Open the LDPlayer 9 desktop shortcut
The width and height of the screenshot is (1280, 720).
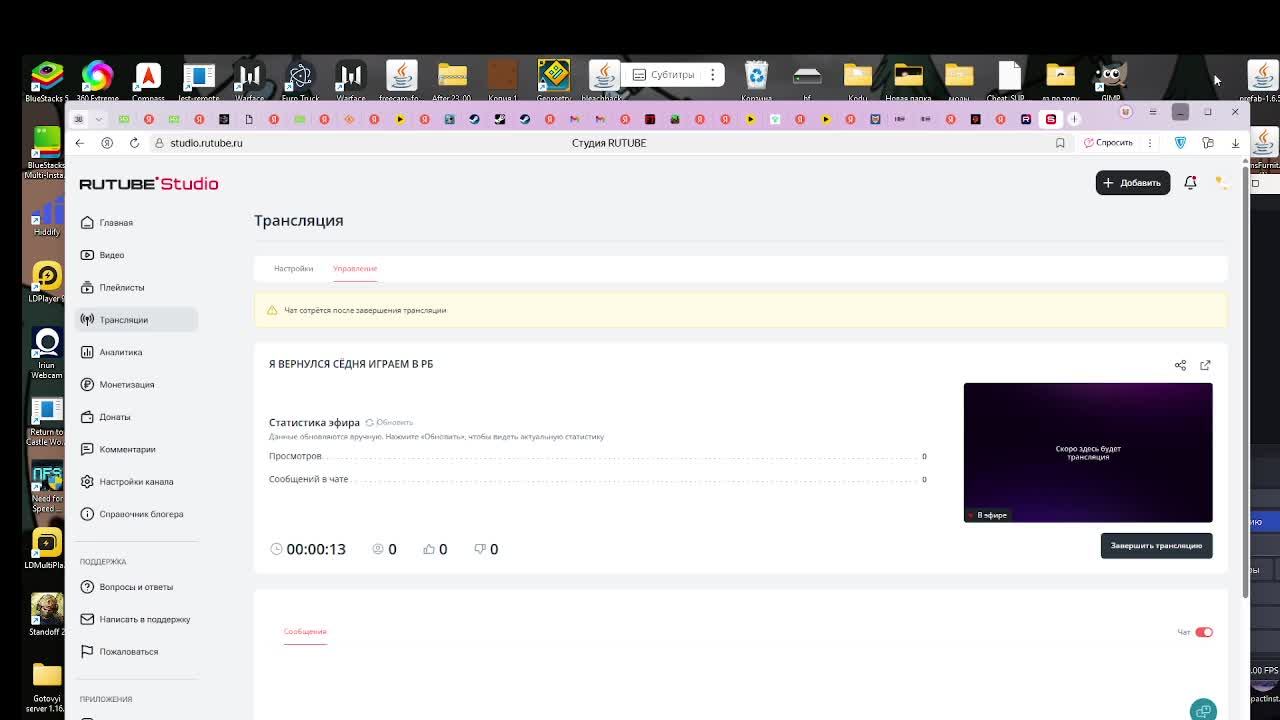point(46,282)
